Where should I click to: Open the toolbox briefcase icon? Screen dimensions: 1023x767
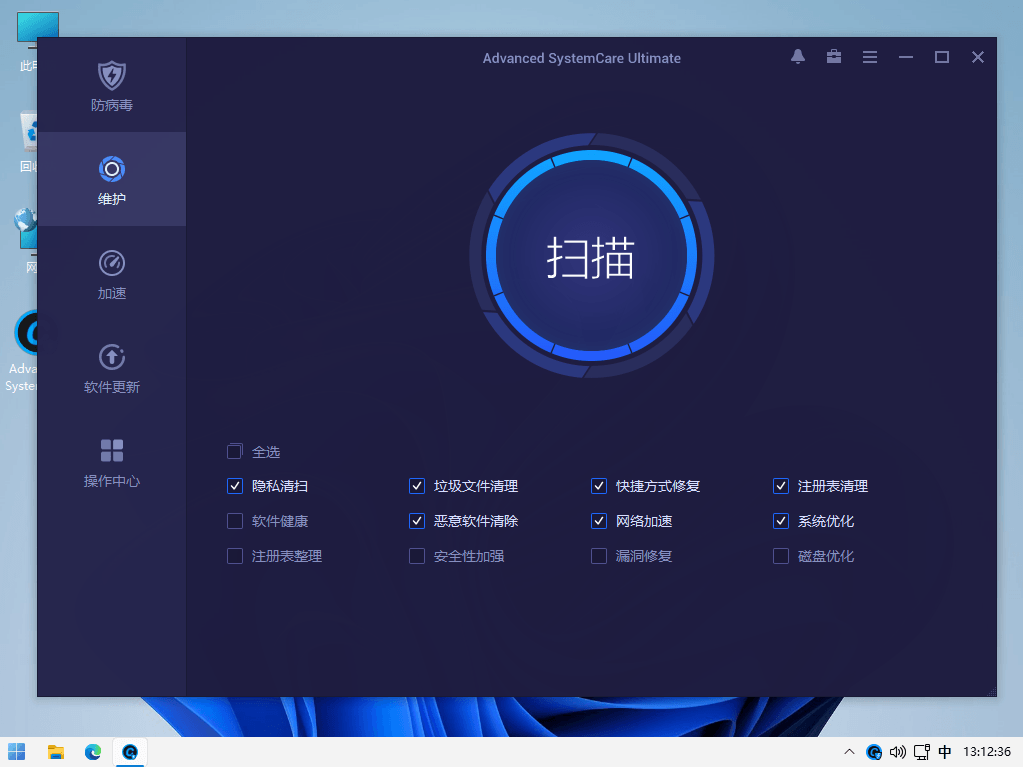click(x=834, y=58)
